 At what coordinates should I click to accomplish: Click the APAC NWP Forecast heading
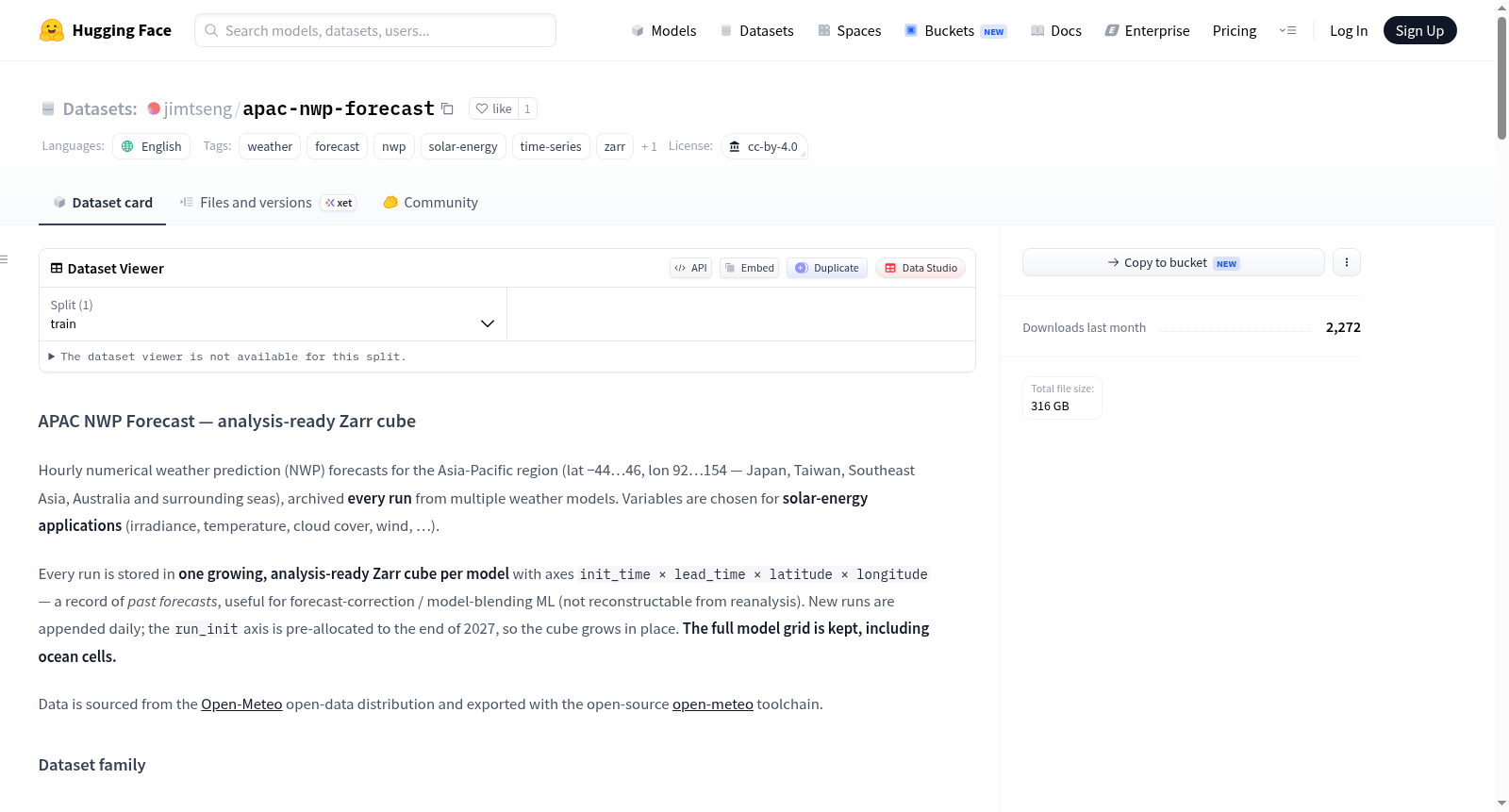coord(227,422)
